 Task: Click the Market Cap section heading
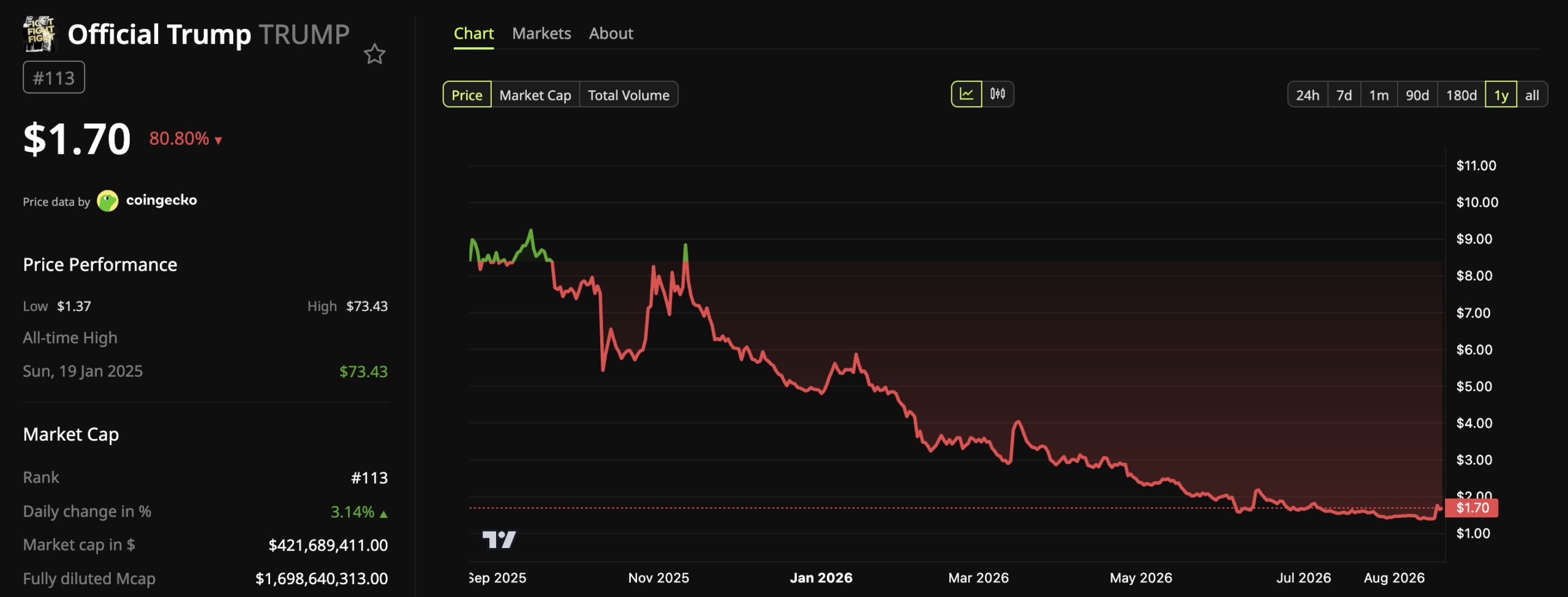71,435
